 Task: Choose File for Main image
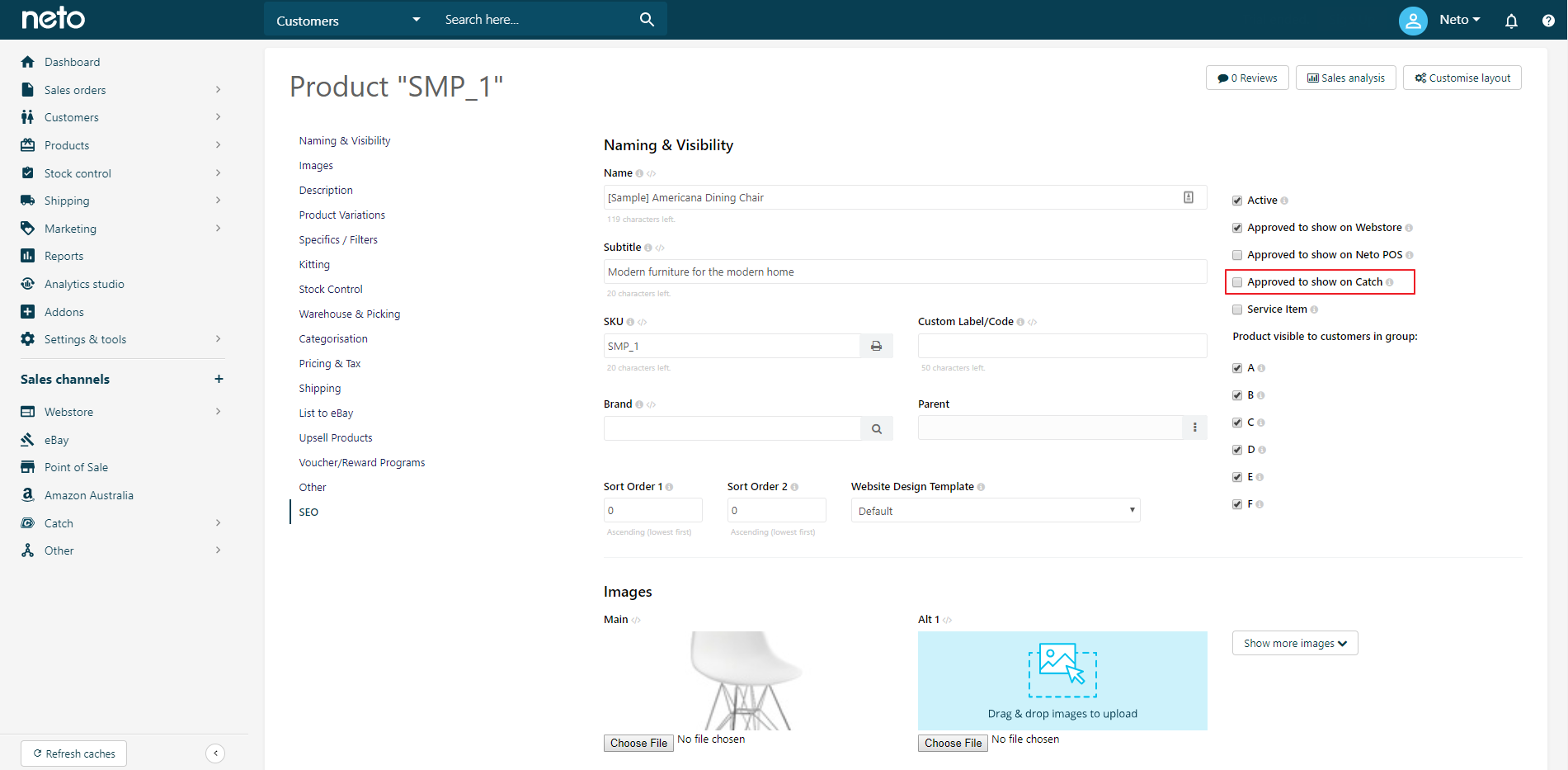(x=638, y=743)
